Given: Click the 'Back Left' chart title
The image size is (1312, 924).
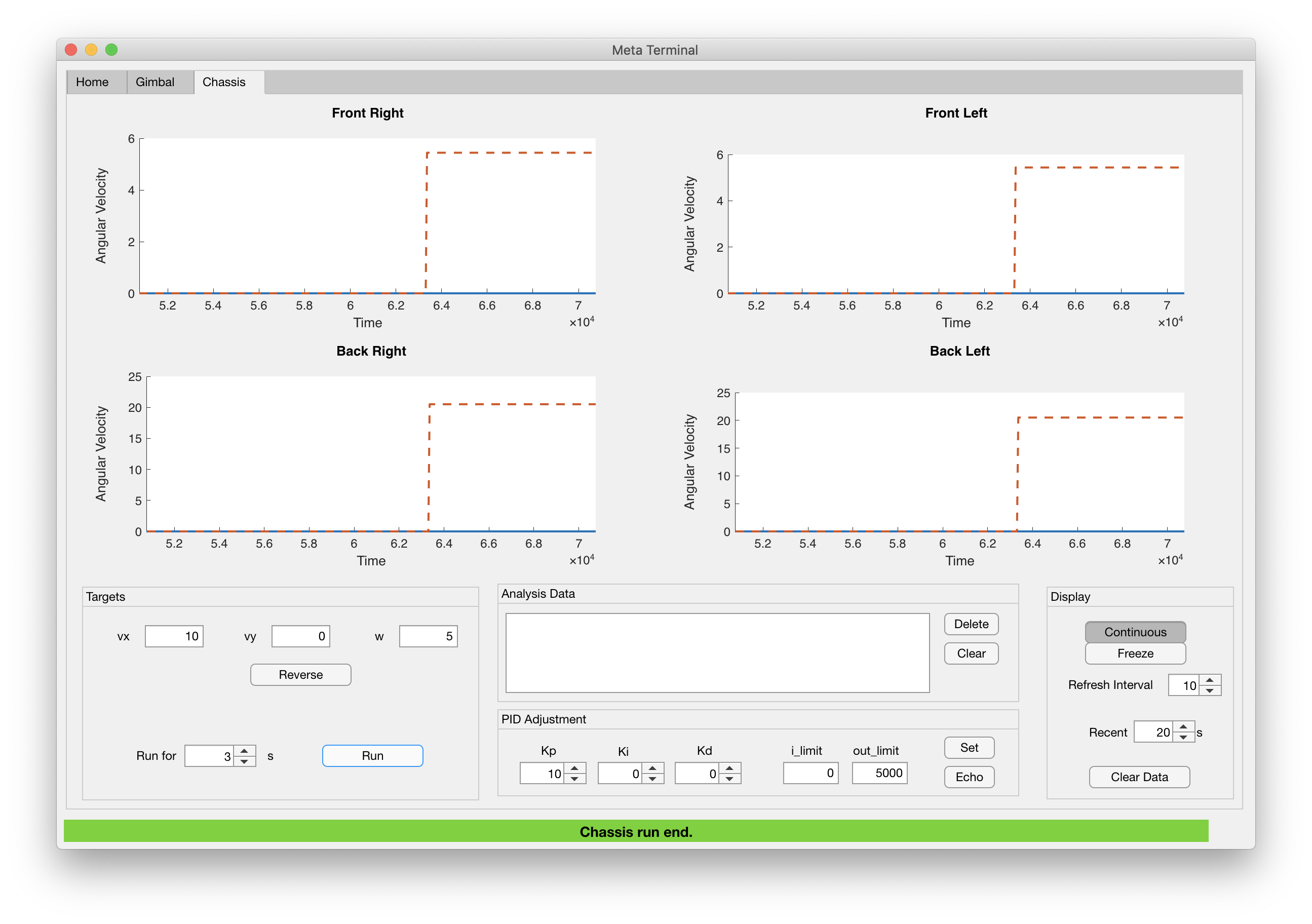Looking at the screenshot, I should 959,351.
